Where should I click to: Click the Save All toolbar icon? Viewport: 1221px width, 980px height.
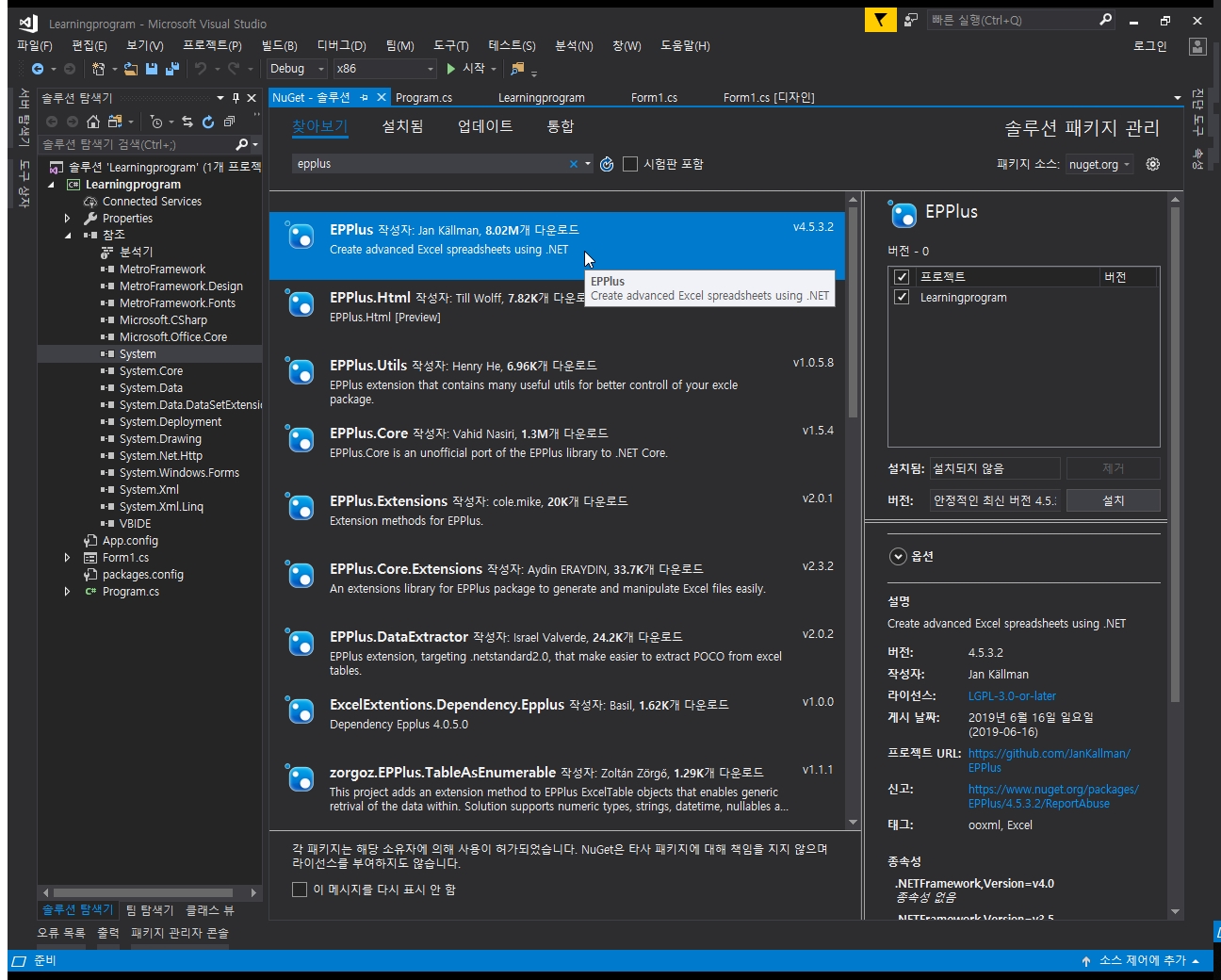point(172,69)
